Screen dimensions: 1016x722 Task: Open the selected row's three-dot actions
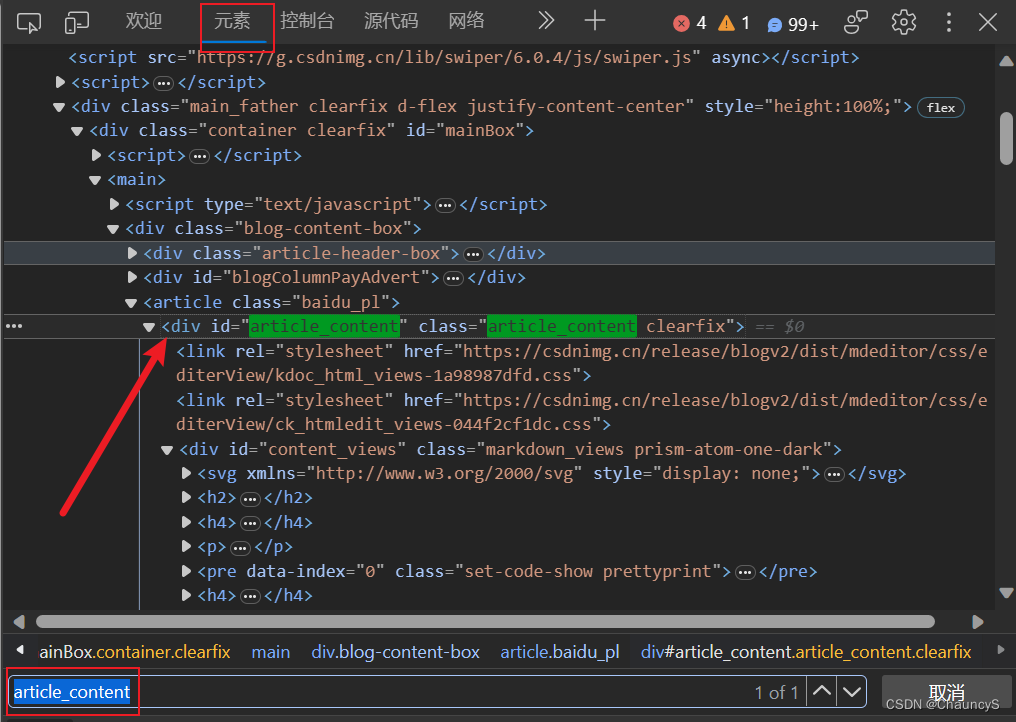(x=14, y=326)
